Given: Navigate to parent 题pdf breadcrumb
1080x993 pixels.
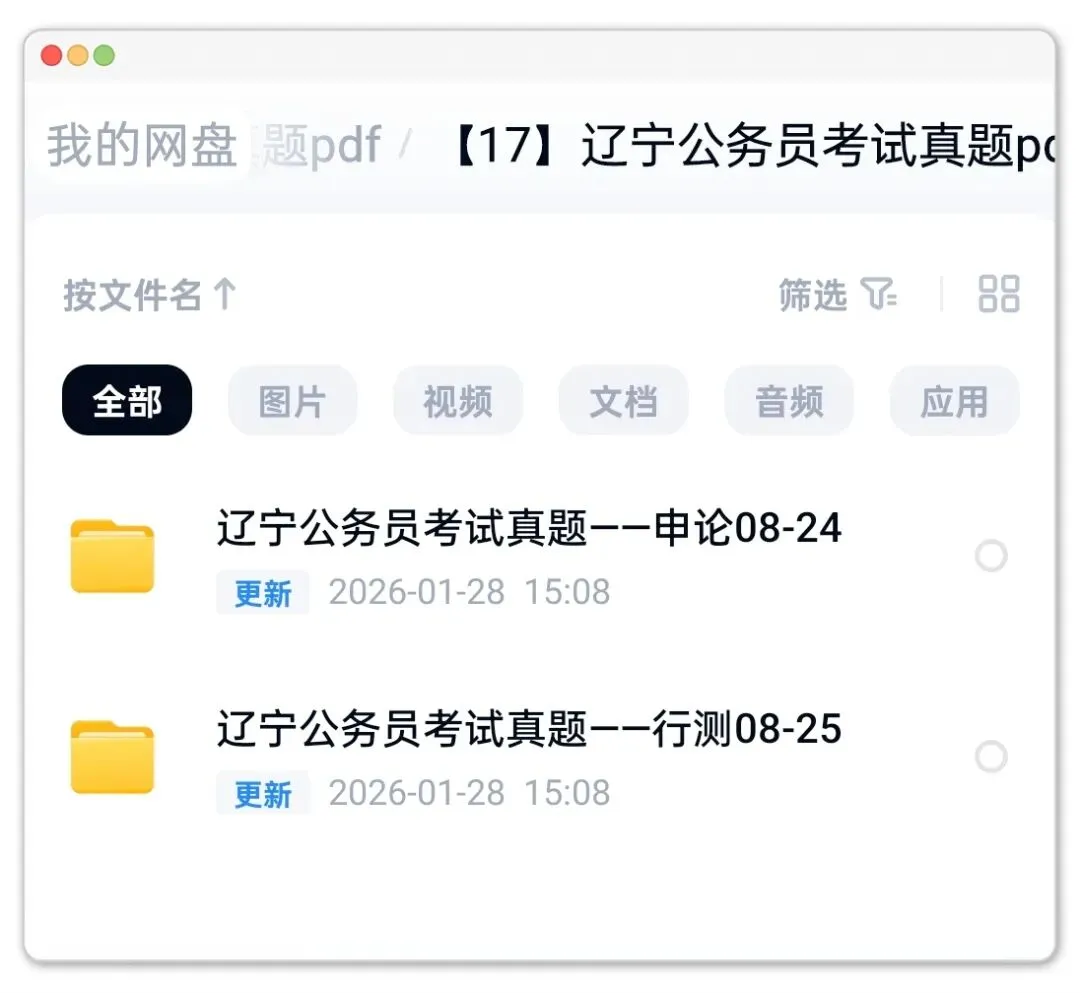Looking at the screenshot, I should tap(320, 145).
